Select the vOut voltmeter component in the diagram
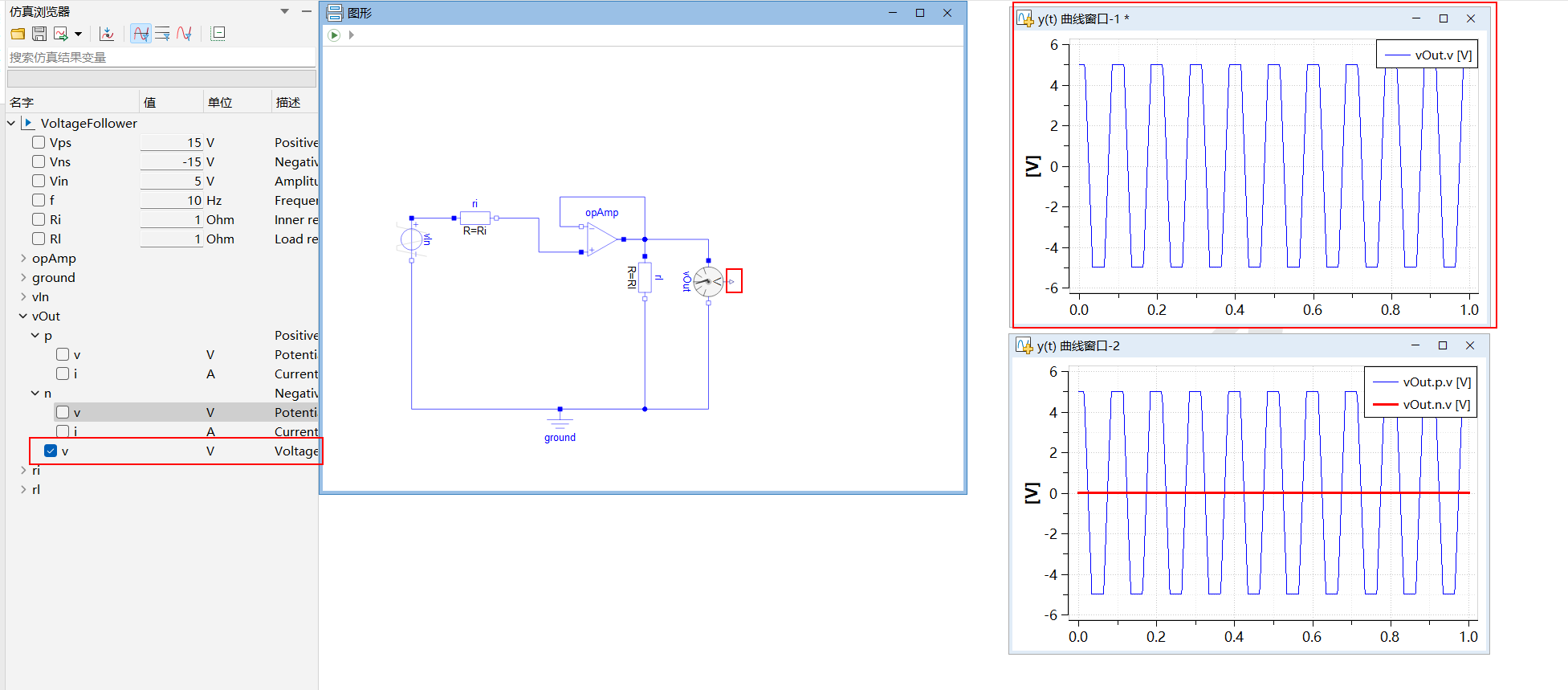Viewport: 1568px width, 690px height. tap(708, 281)
